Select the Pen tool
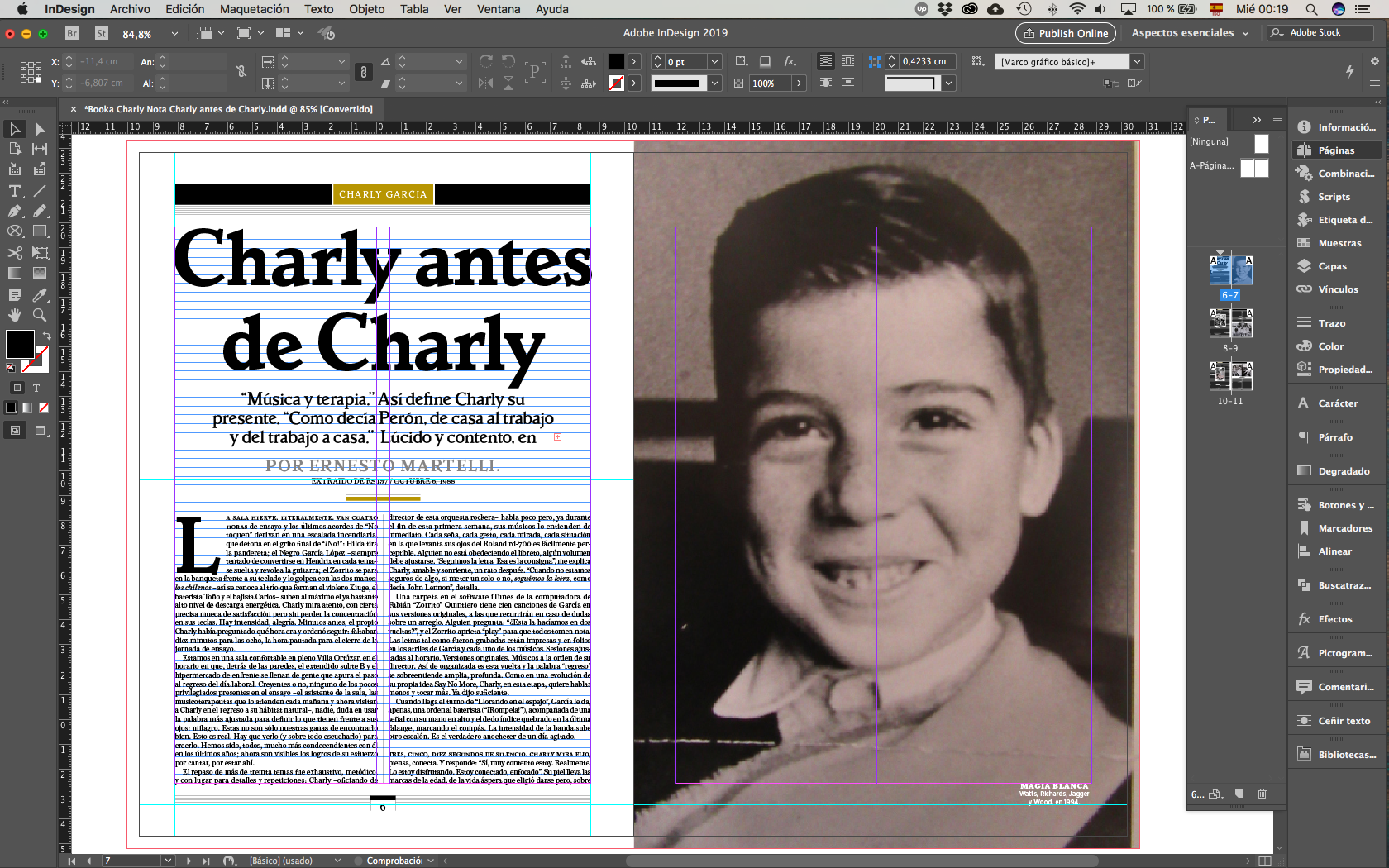The height and width of the screenshot is (868, 1389). pyautogui.click(x=15, y=212)
